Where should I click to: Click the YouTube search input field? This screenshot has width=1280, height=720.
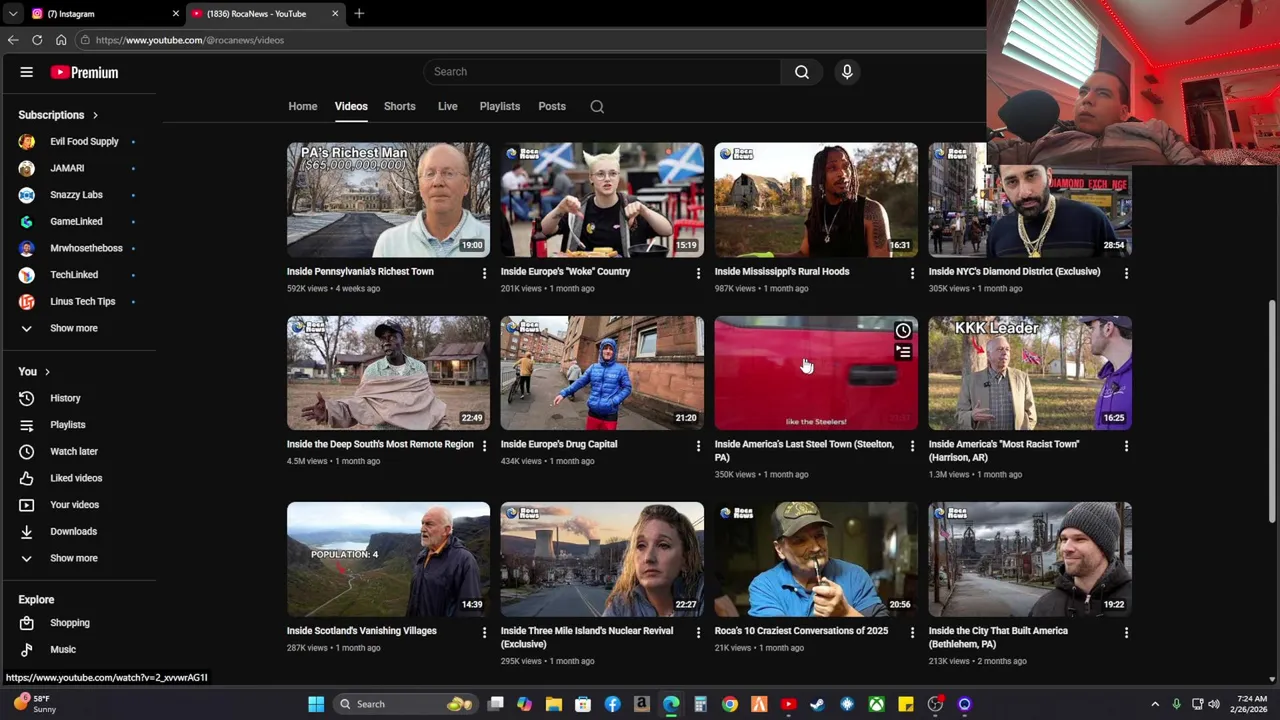pyautogui.click(x=602, y=72)
